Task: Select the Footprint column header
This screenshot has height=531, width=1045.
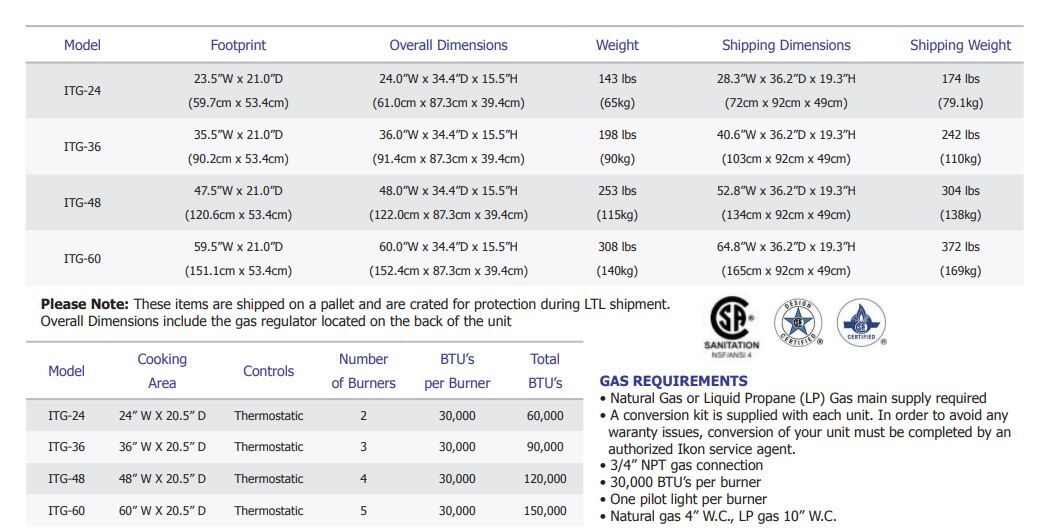Action: pyautogui.click(x=238, y=45)
